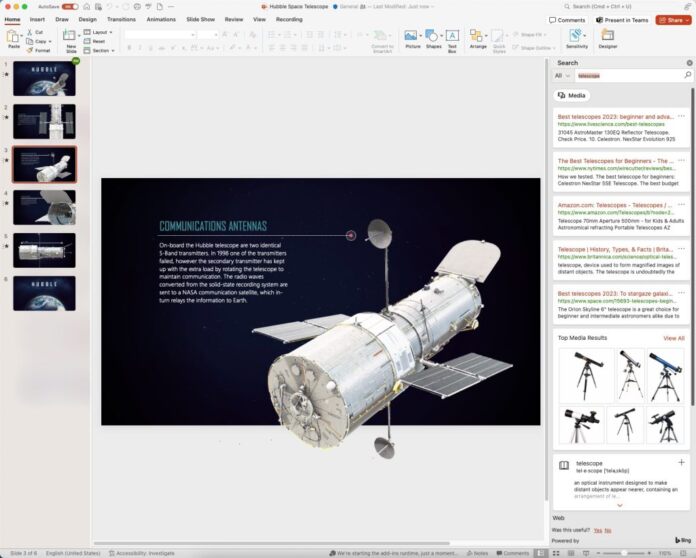Reset the slide layout

95,41
